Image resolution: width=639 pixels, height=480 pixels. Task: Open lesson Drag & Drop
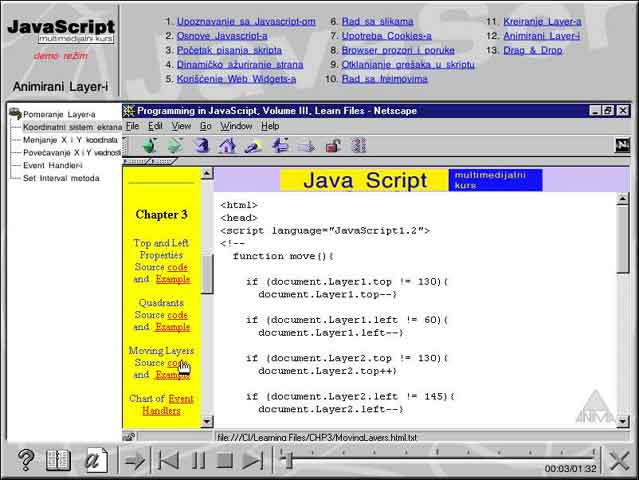point(533,50)
